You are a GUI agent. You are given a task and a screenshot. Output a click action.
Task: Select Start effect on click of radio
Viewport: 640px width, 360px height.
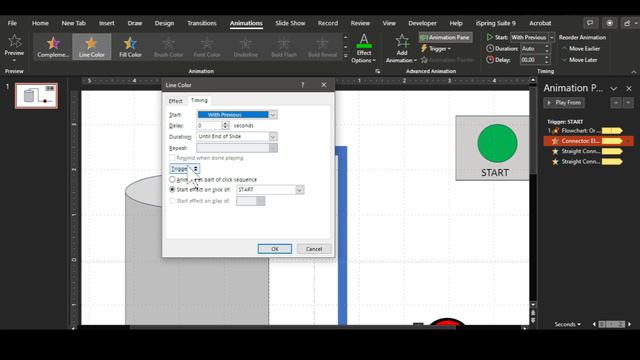coord(172,189)
